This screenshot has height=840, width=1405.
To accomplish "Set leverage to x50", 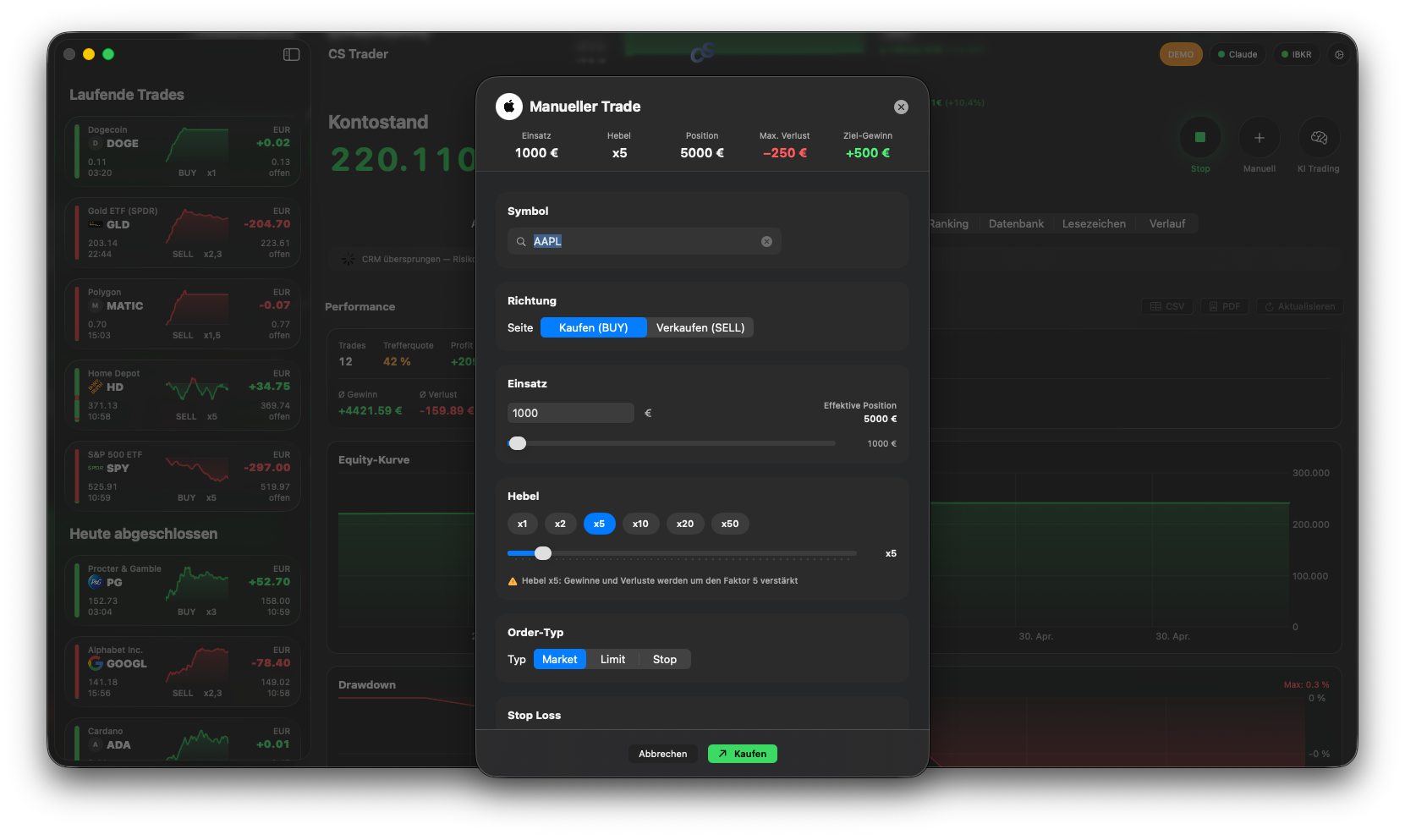I will pyautogui.click(x=730, y=524).
